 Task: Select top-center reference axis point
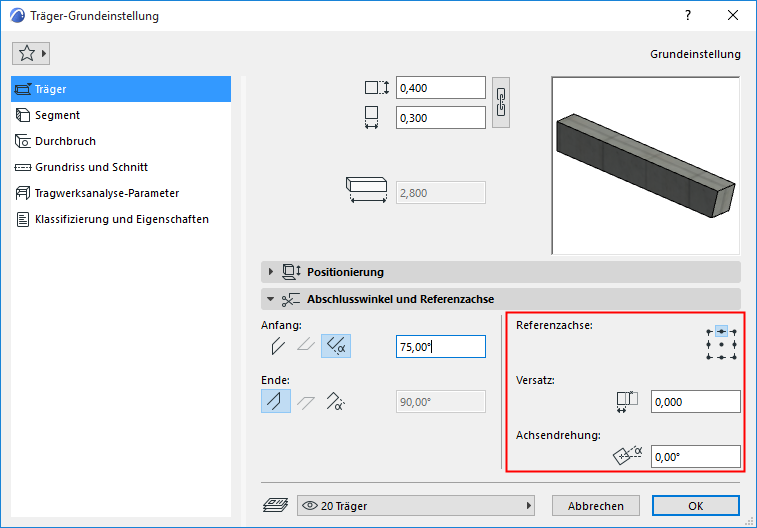(721, 332)
